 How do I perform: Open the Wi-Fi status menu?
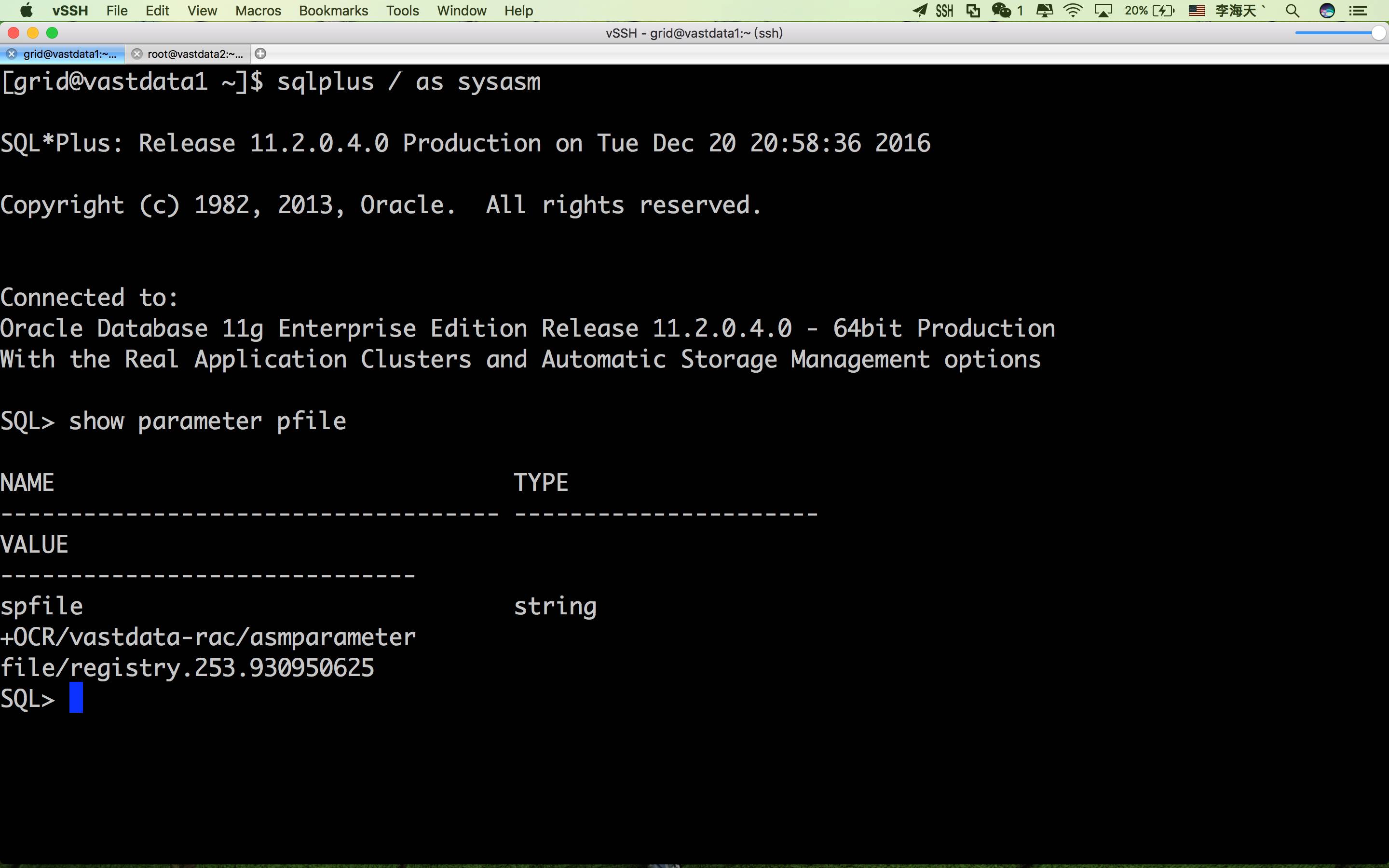tap(1073, 10)
